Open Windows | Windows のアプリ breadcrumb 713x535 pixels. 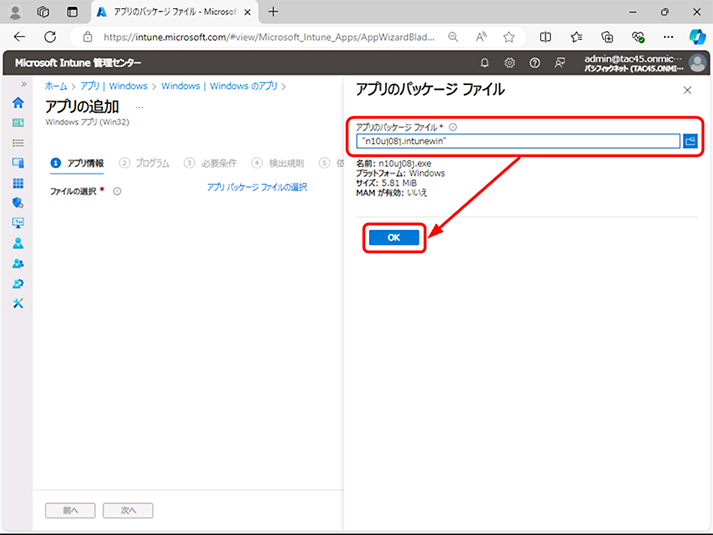pyautogui.click(x=219, y=86)
